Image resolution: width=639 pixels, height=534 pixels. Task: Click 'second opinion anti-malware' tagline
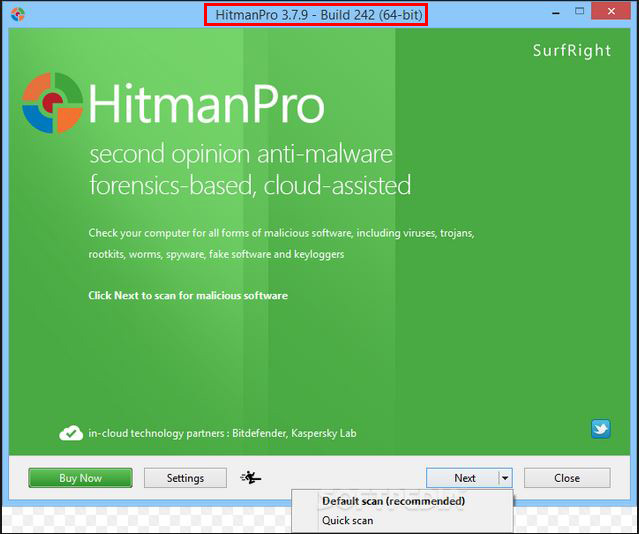point(241,154)
